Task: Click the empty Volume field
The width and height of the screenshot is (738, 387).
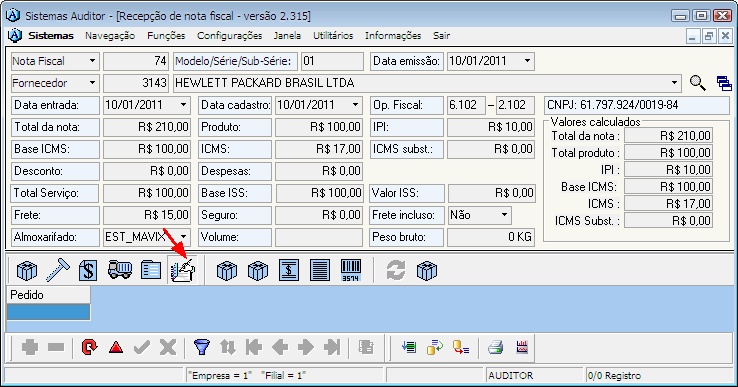Action: click(319, 237)
